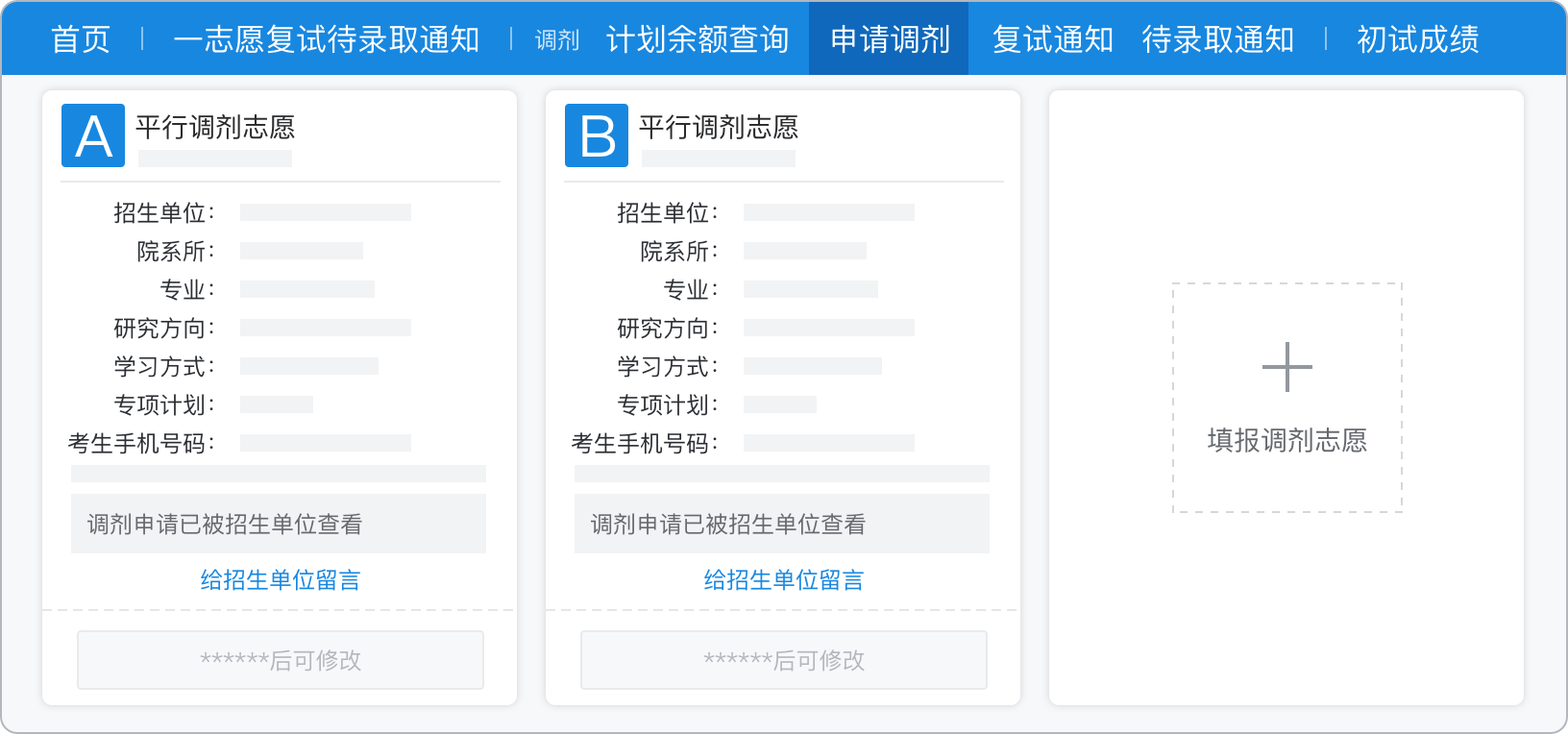Click card B's 调剂申请已被招生单位查看 status
Viewport: 1568px width, 734px height.
coord(728,525)
